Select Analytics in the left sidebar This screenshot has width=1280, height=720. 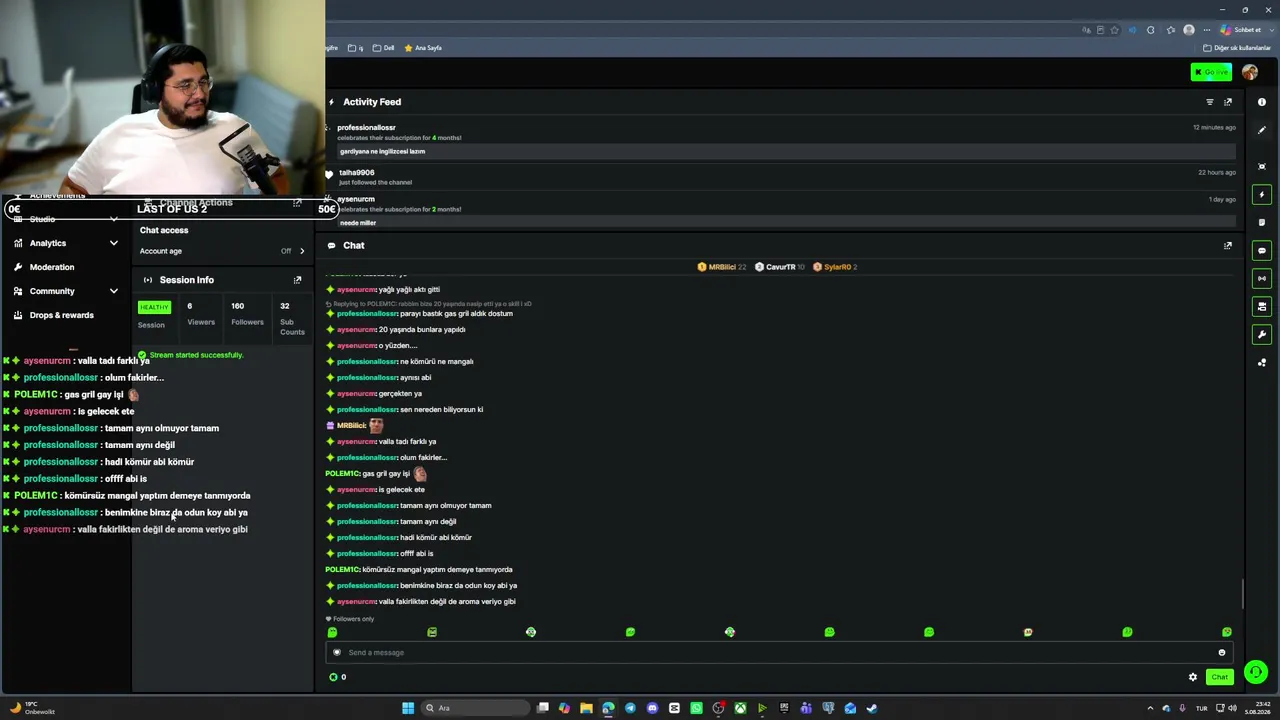click(48, 243)
